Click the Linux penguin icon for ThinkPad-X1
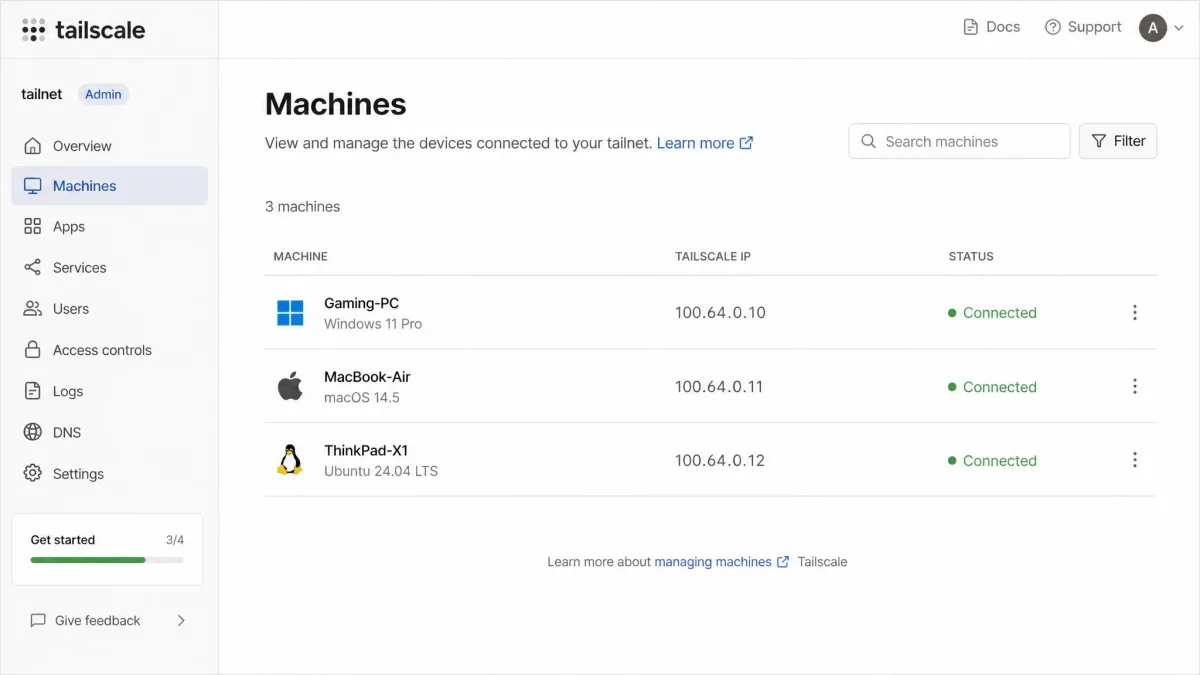 click(x=290, y=460)
